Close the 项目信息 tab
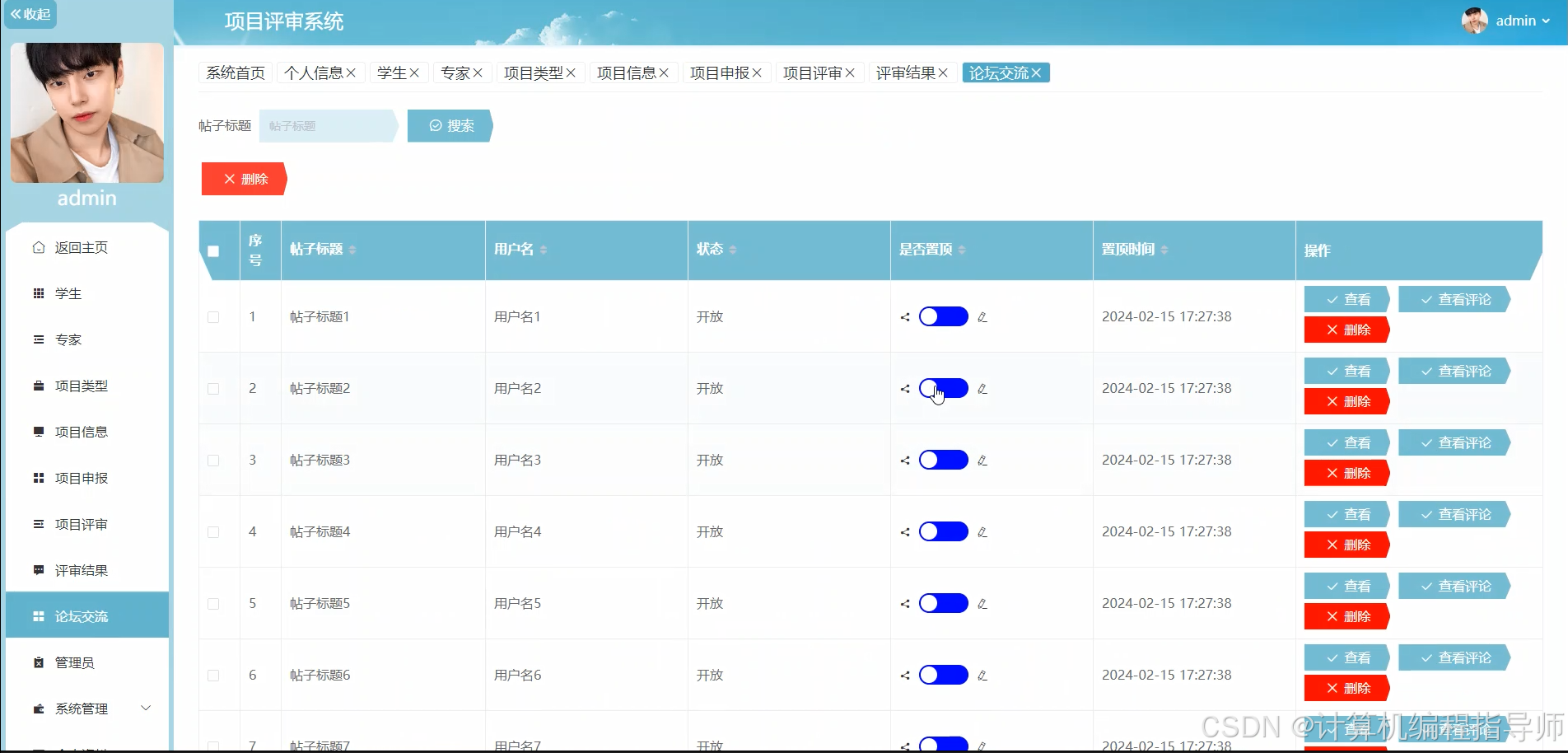Screen dimensions: 1568x753 664,73
